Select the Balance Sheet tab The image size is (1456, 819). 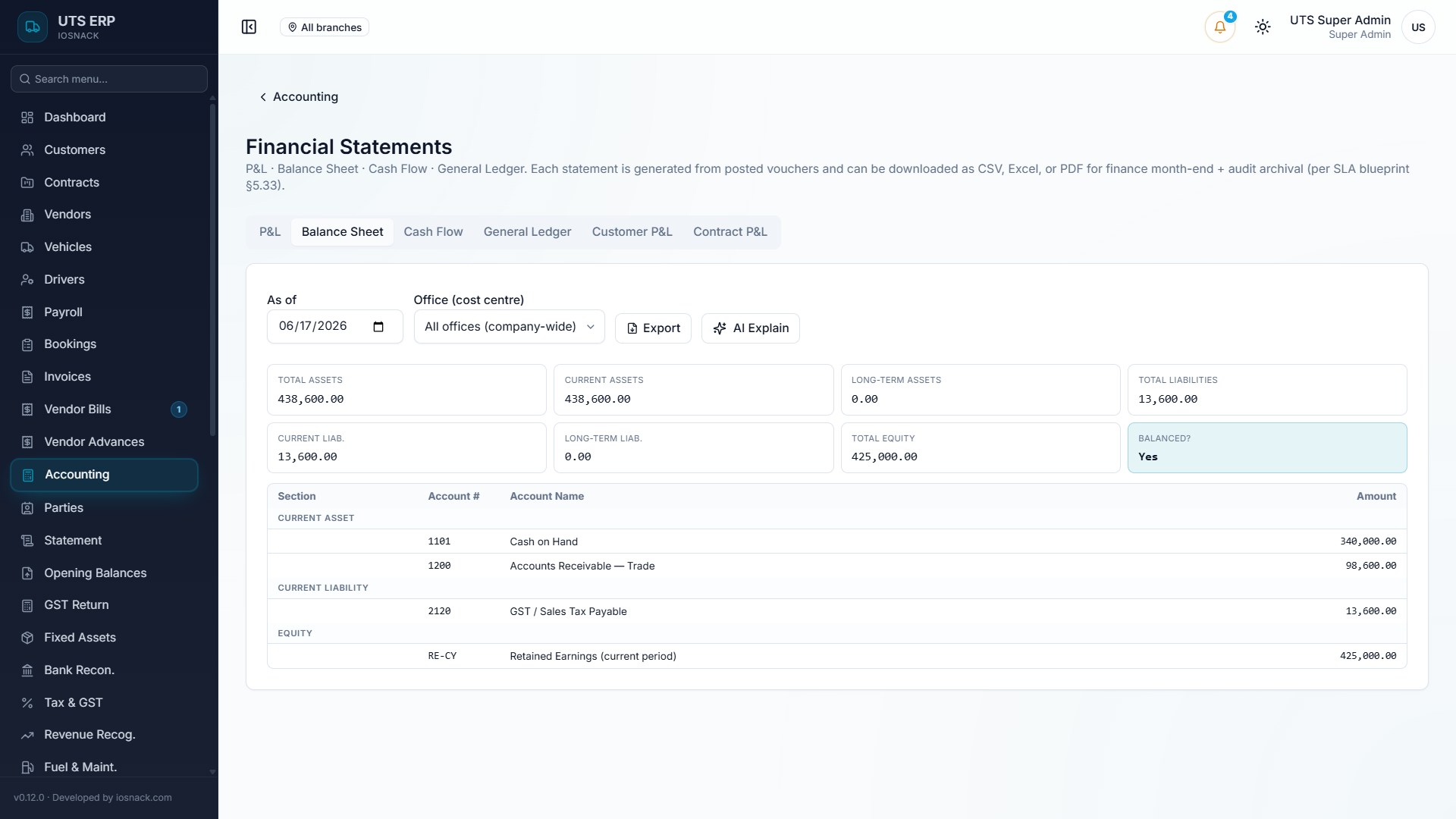click(x=342, y=232)
